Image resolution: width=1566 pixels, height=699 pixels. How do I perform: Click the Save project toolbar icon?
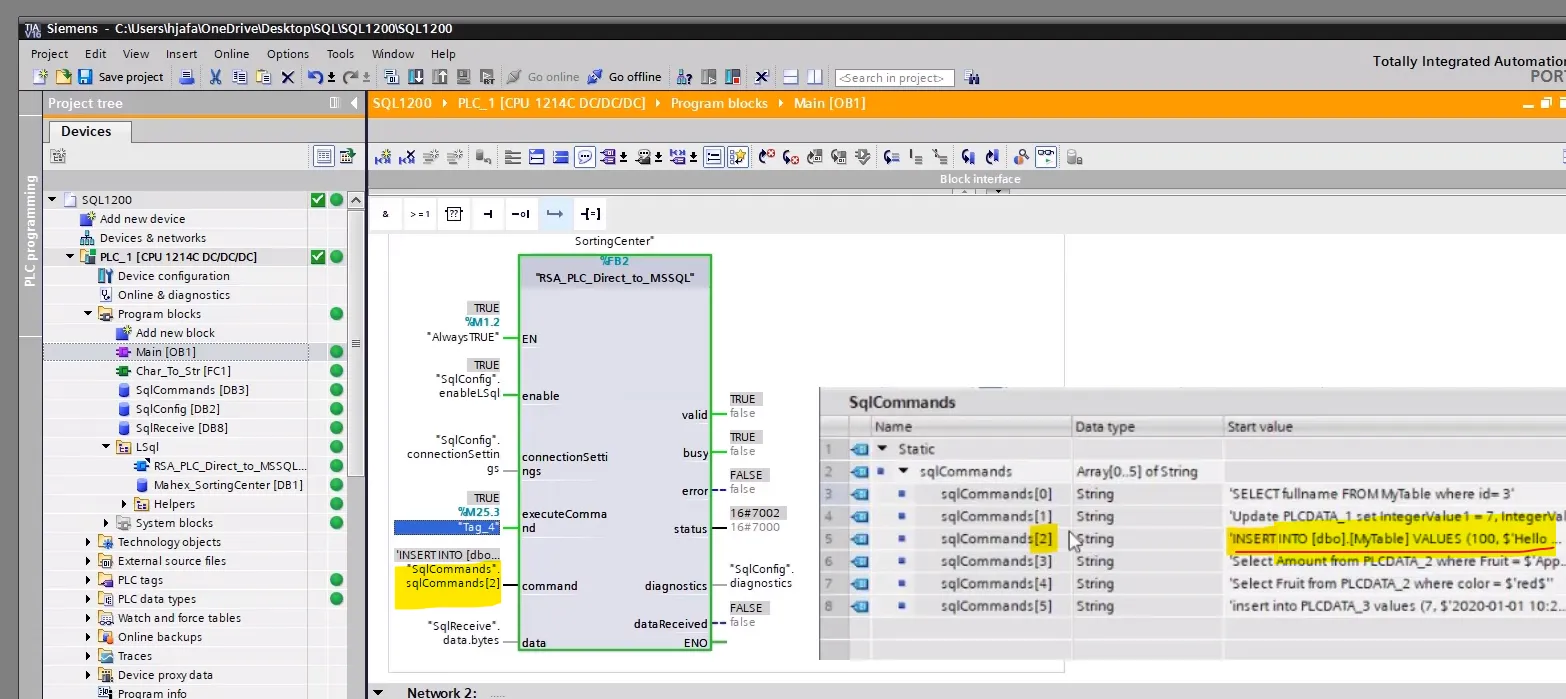click(x=85, y=77)
